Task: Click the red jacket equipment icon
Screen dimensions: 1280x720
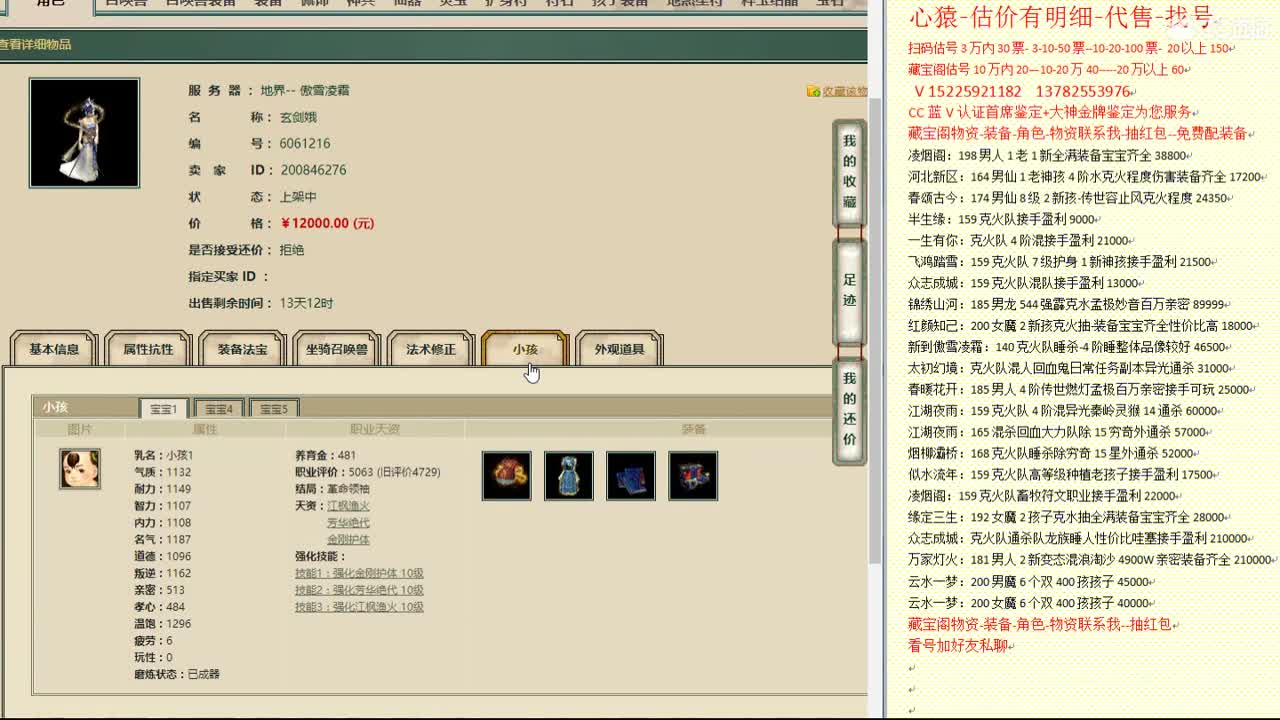Action: coord(507,476)
